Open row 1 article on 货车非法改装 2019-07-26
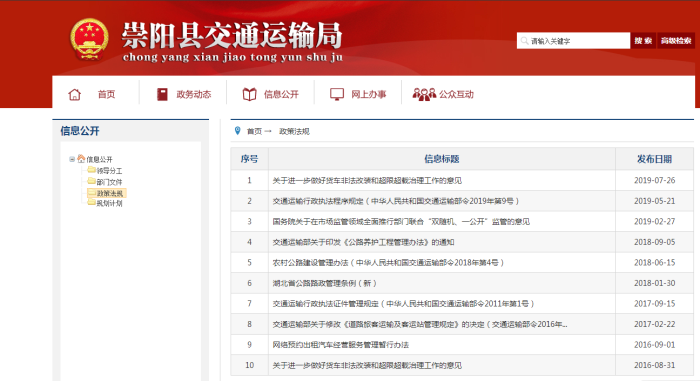 point(367,180)
